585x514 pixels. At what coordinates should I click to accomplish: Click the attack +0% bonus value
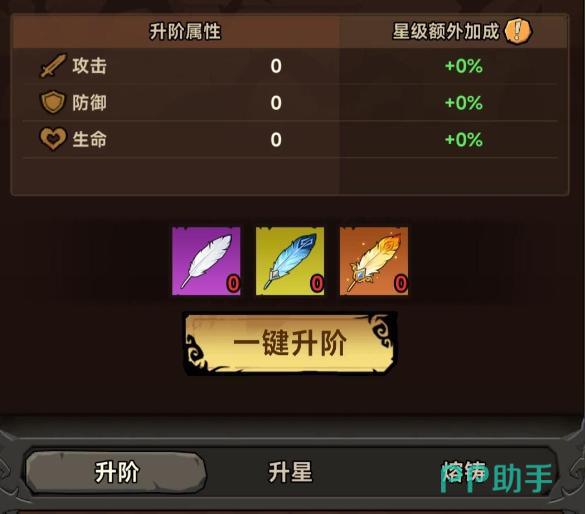point(464,66)
